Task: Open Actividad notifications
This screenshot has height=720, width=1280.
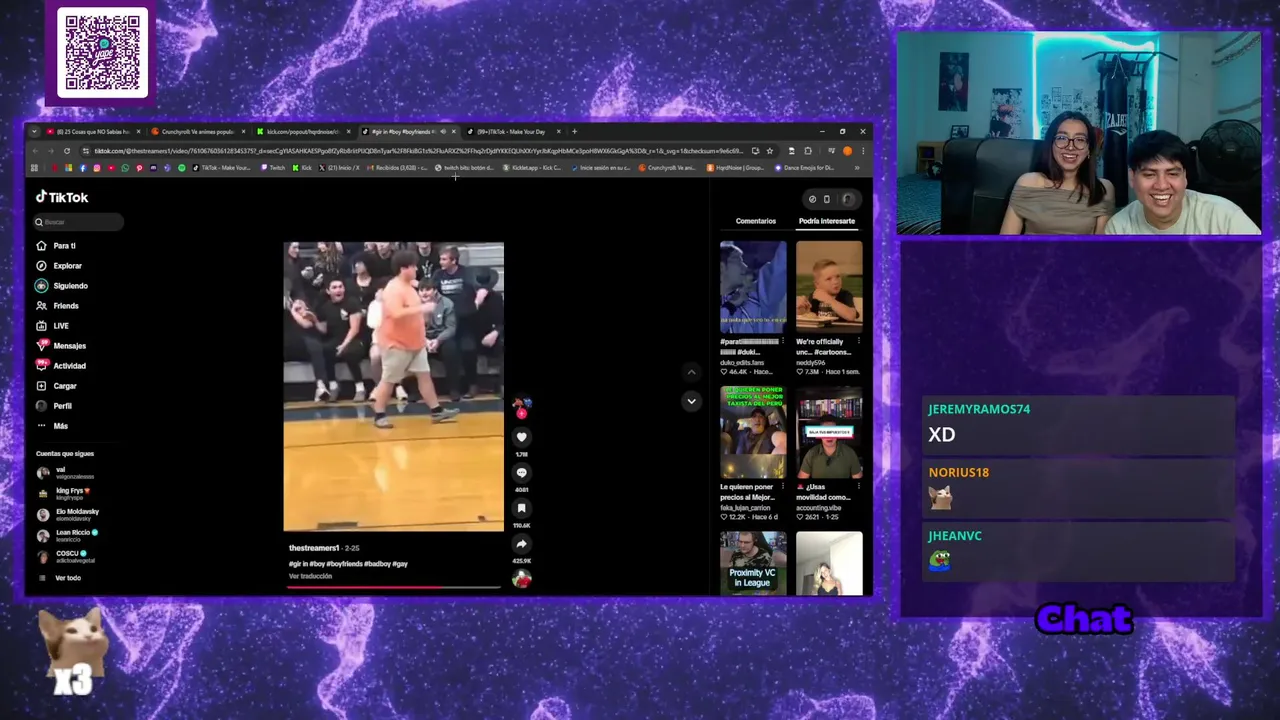Action: (61, 366)
